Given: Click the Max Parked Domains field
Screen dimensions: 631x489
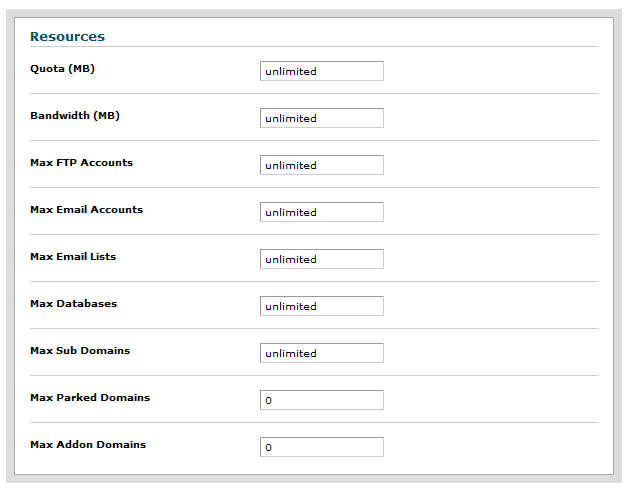Looking at the screenshot, I should pyautogui.click(x=321, y=400).
